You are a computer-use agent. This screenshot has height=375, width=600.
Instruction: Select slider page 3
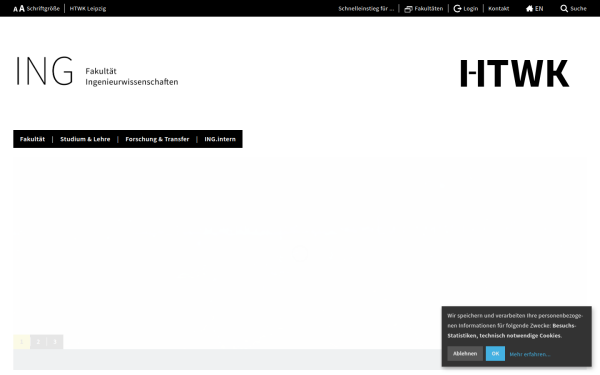(x=55, y=342)
